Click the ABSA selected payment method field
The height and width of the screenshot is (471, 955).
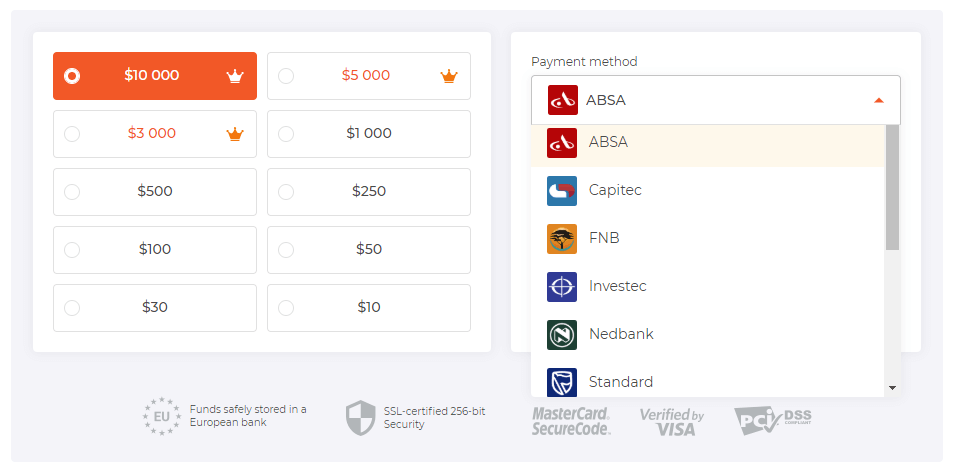[x=716, y=100]
